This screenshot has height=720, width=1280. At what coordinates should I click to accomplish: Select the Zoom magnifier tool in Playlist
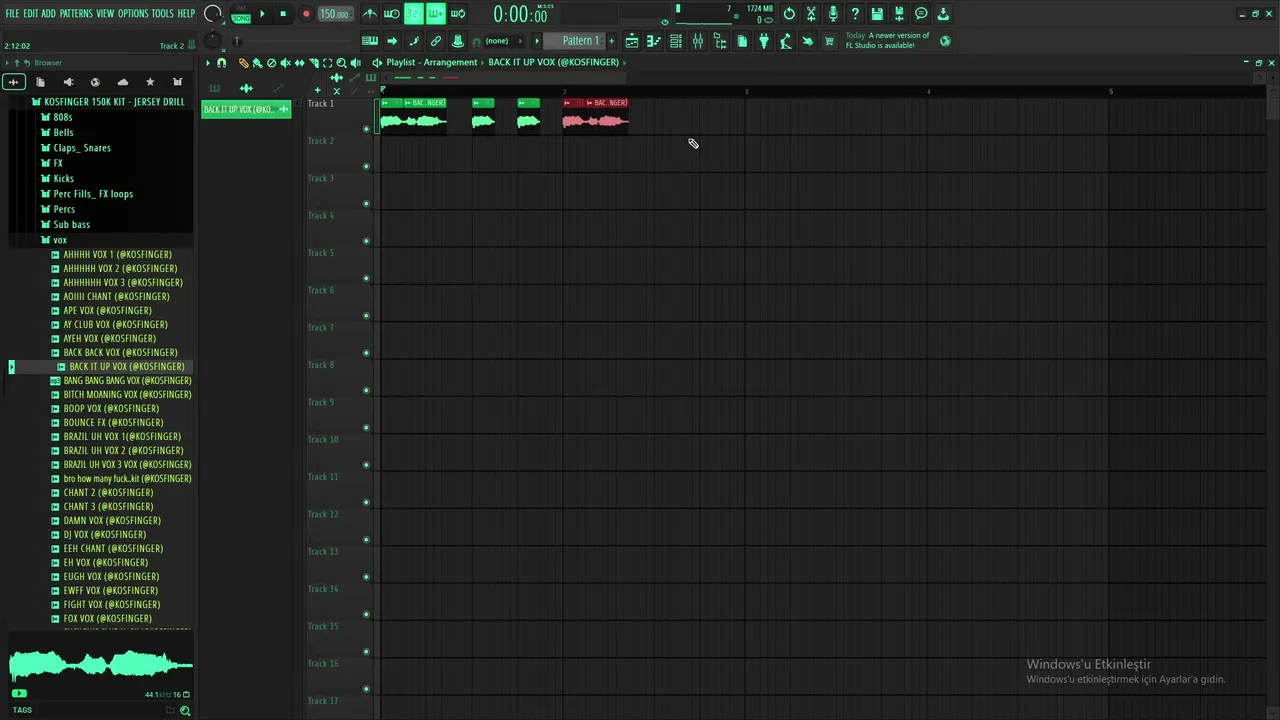click(x=341, y=63)
